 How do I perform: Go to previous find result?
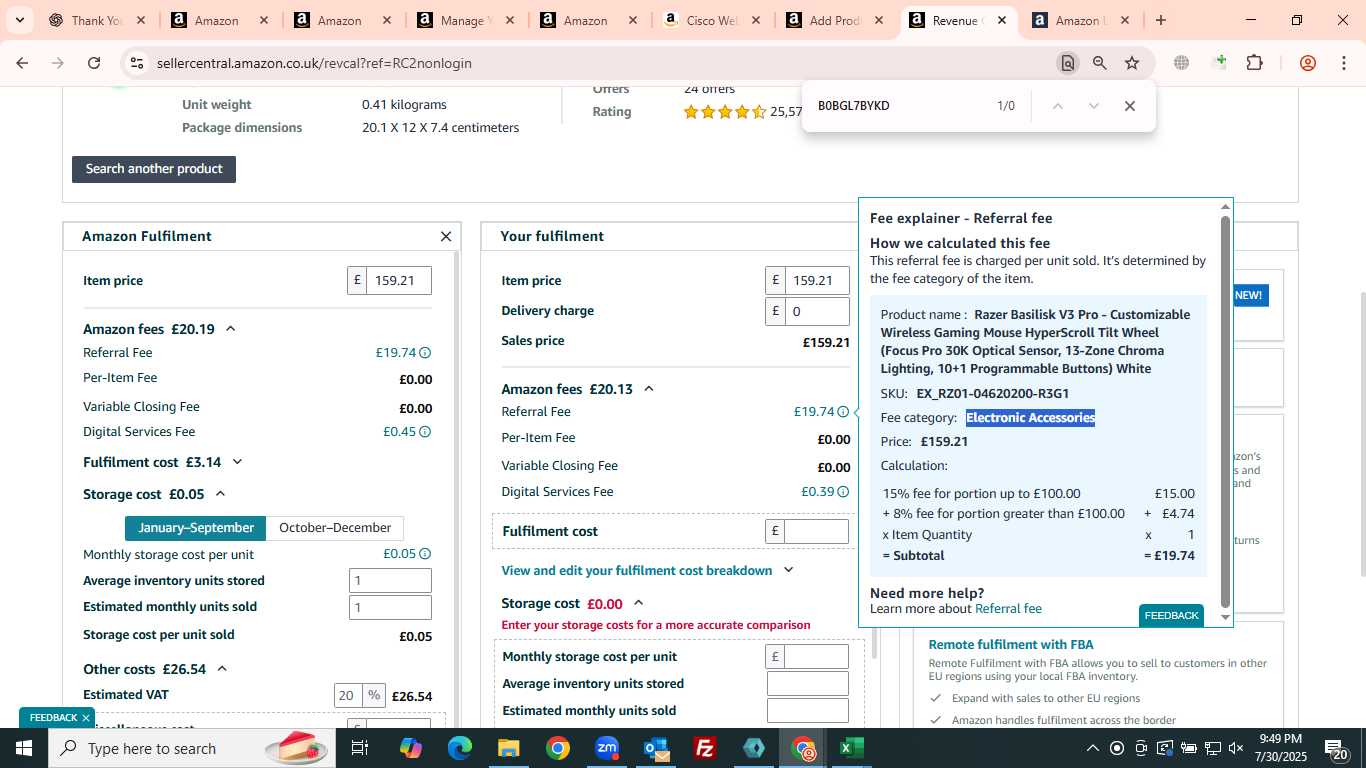point(1057,106)
